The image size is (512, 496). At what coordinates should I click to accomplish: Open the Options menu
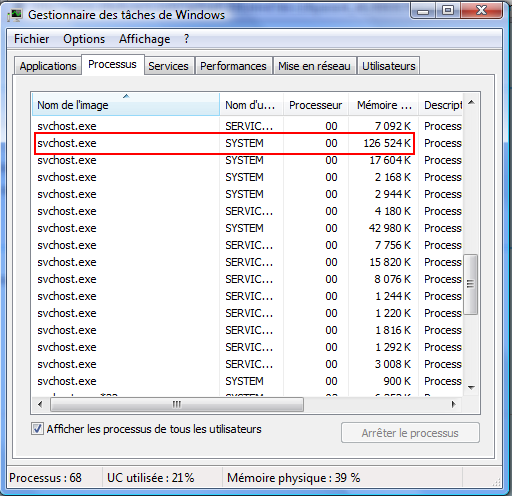pos(84,39)
